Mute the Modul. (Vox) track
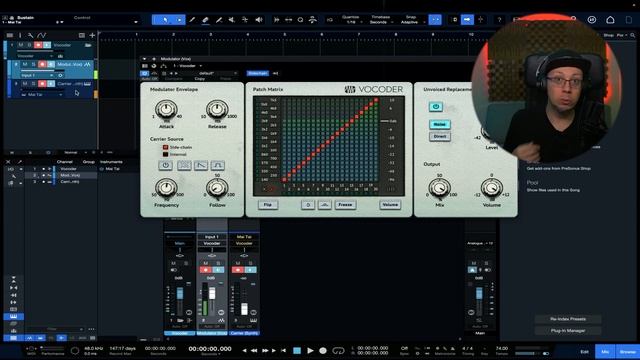Image resolution: width=640 pixels, height=360 pixels. [25, 64]
